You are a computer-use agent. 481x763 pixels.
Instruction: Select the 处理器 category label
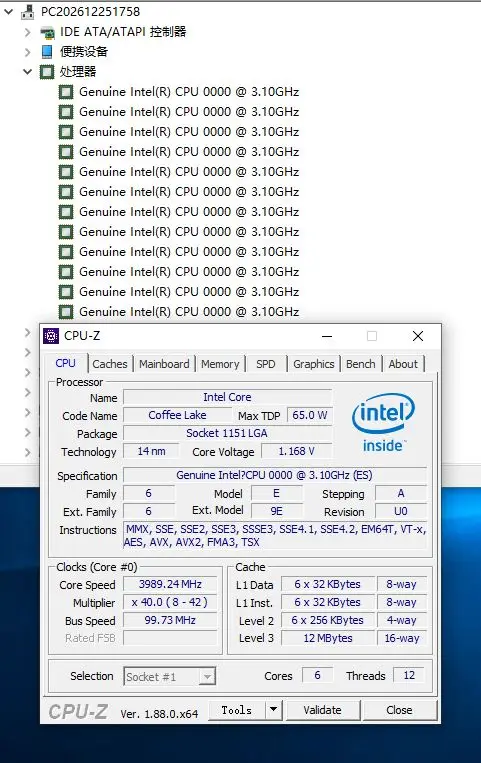(78, 72)
